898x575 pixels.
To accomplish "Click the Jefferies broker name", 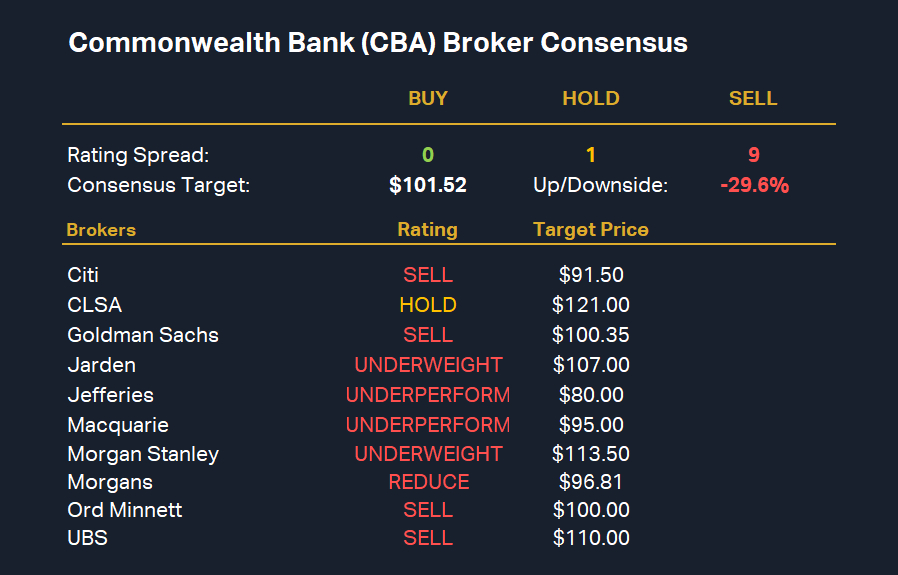I will (x=110, y=395).
